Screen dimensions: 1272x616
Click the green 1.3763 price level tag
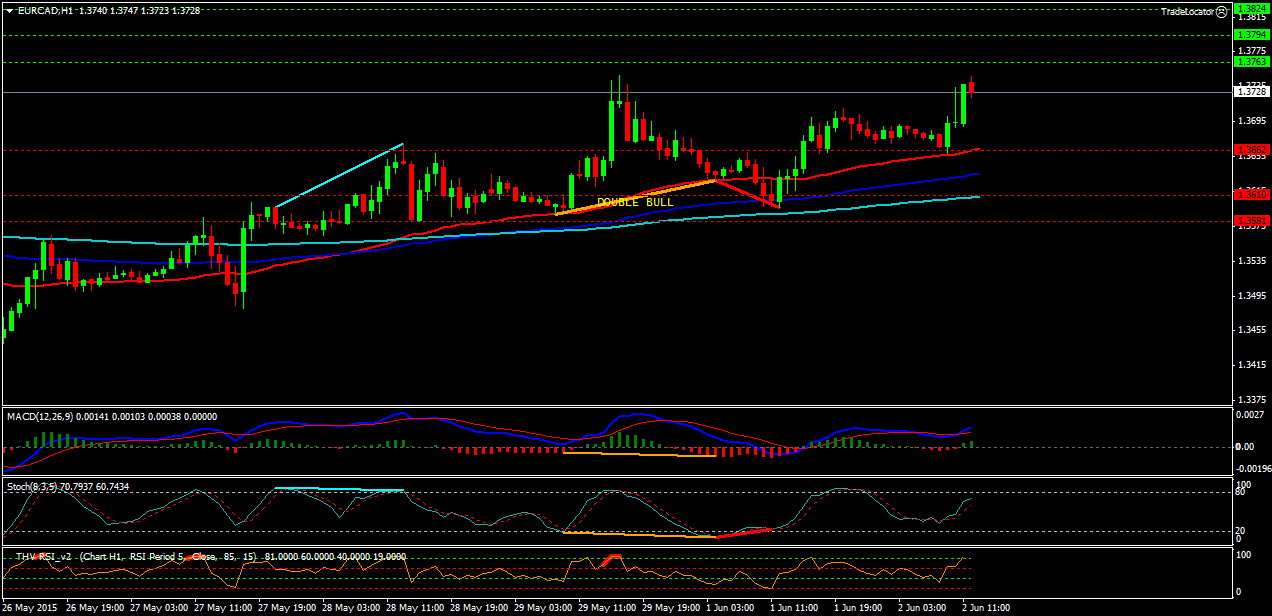1251,62
